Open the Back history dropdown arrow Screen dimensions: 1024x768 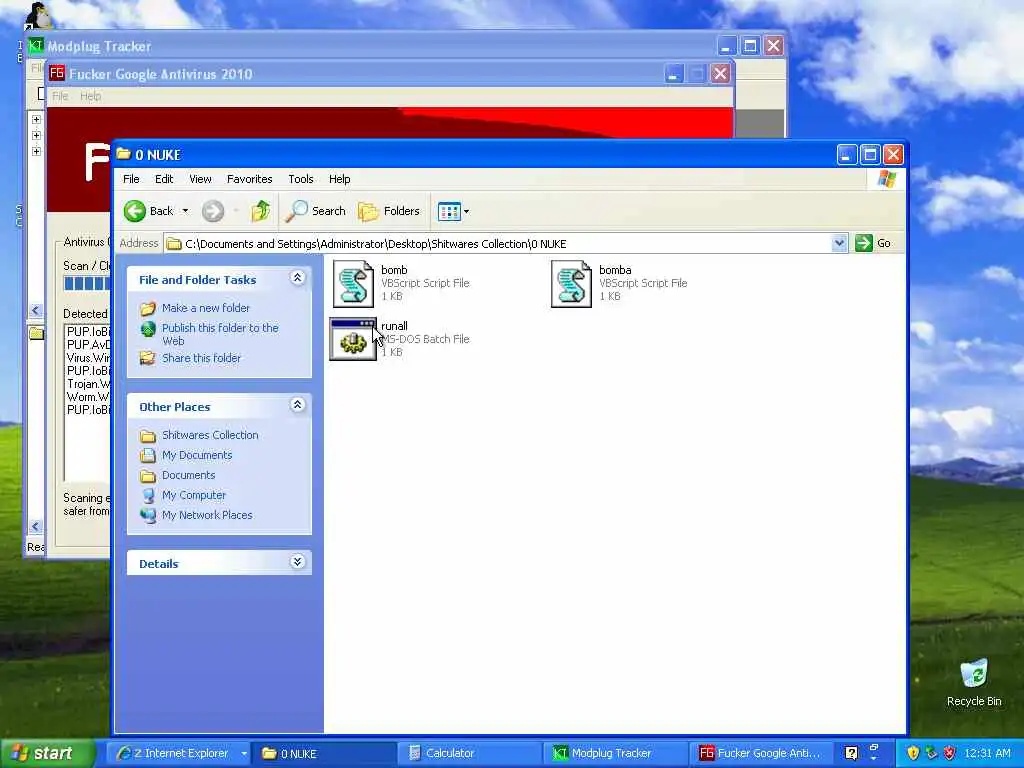pos(185,211)
